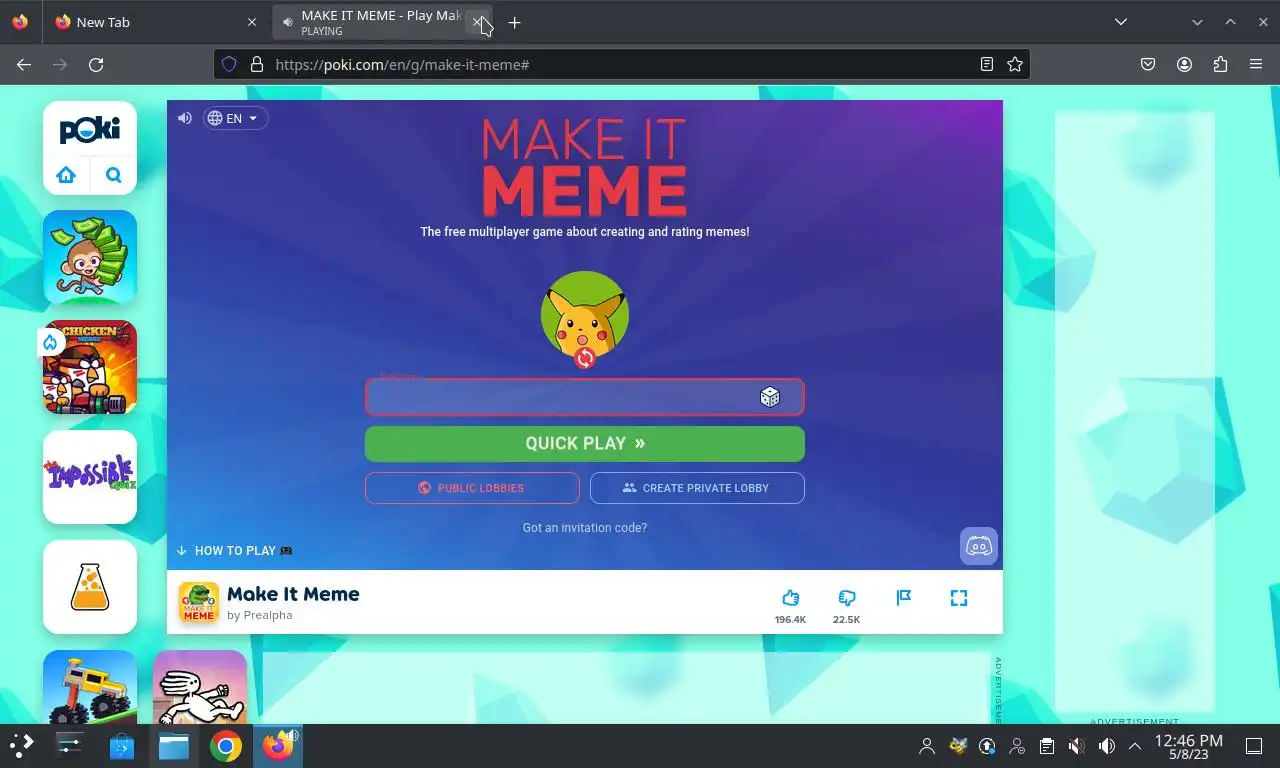Open the Extensions puzzle icon
Image resolution: width=1280 pixels, height=768 pixels.
1220,64
